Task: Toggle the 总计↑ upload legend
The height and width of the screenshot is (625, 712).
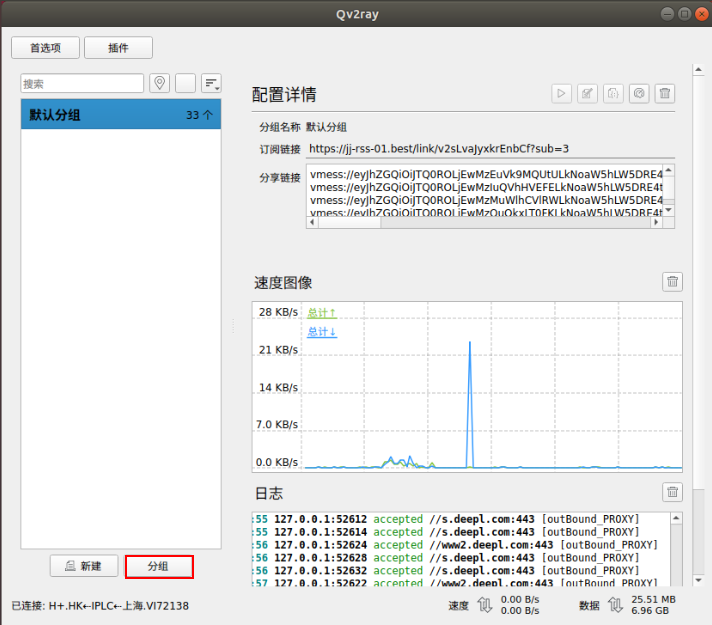Action: [x=322, y=313]
